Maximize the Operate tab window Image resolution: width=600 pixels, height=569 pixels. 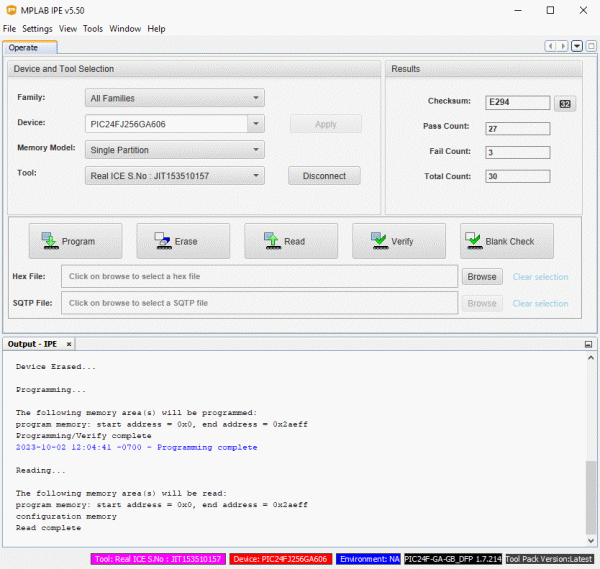tap(590, 46)
